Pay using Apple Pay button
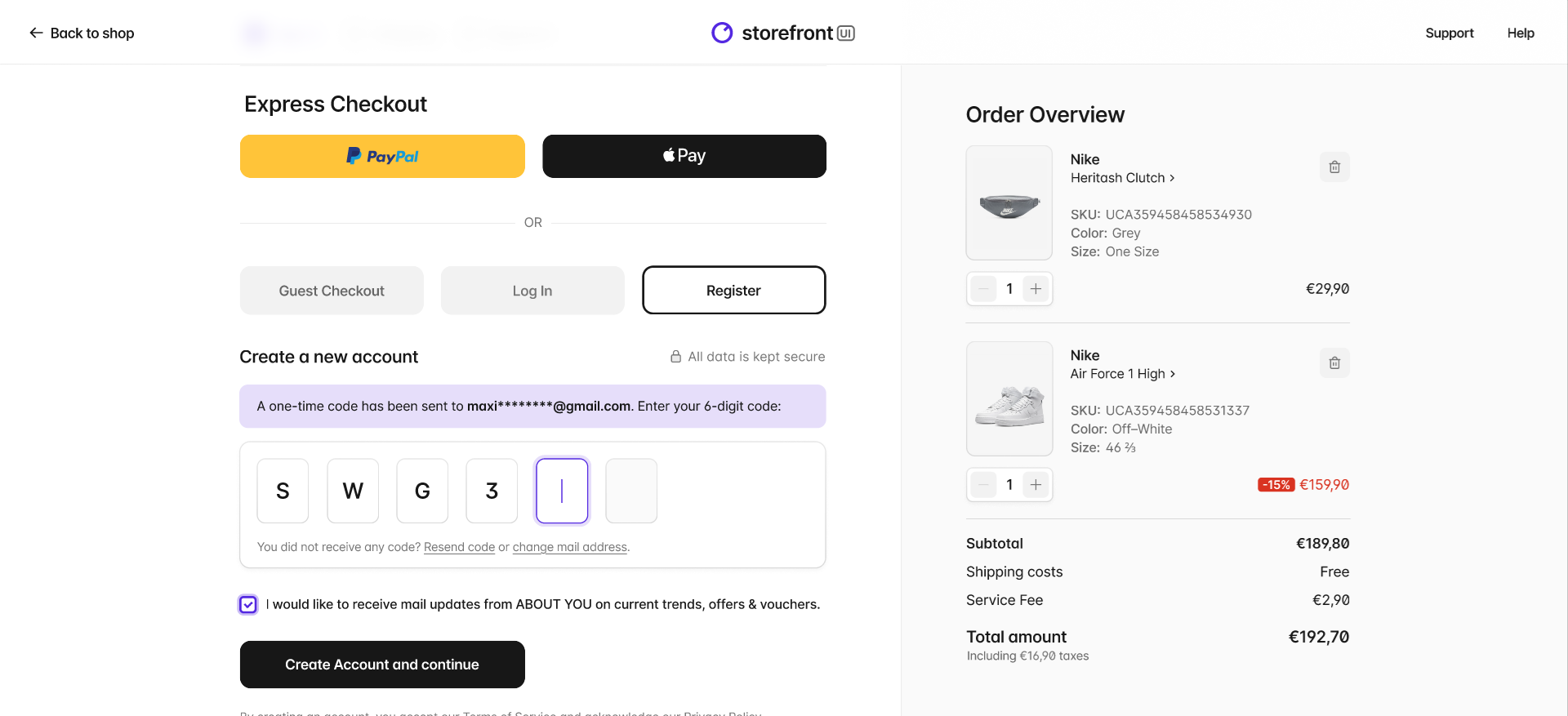Image resolution: width=1568 pixels, height=716 pixels. (x=684, y=156)
